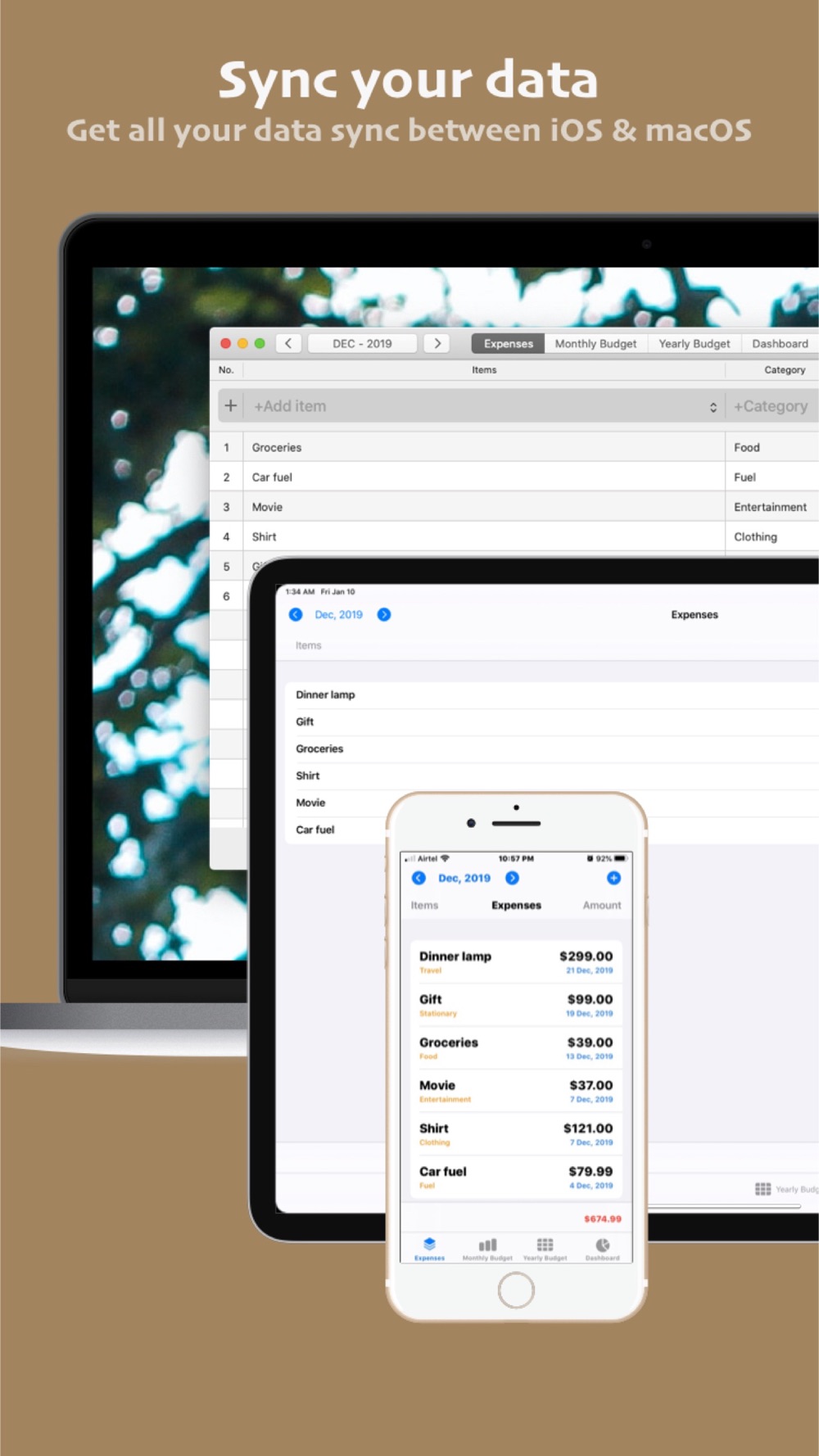The height and width of the screenshot is (1456, 819).
Task: Select Groceries row on iPad
Action: click(x=552, y=748)
